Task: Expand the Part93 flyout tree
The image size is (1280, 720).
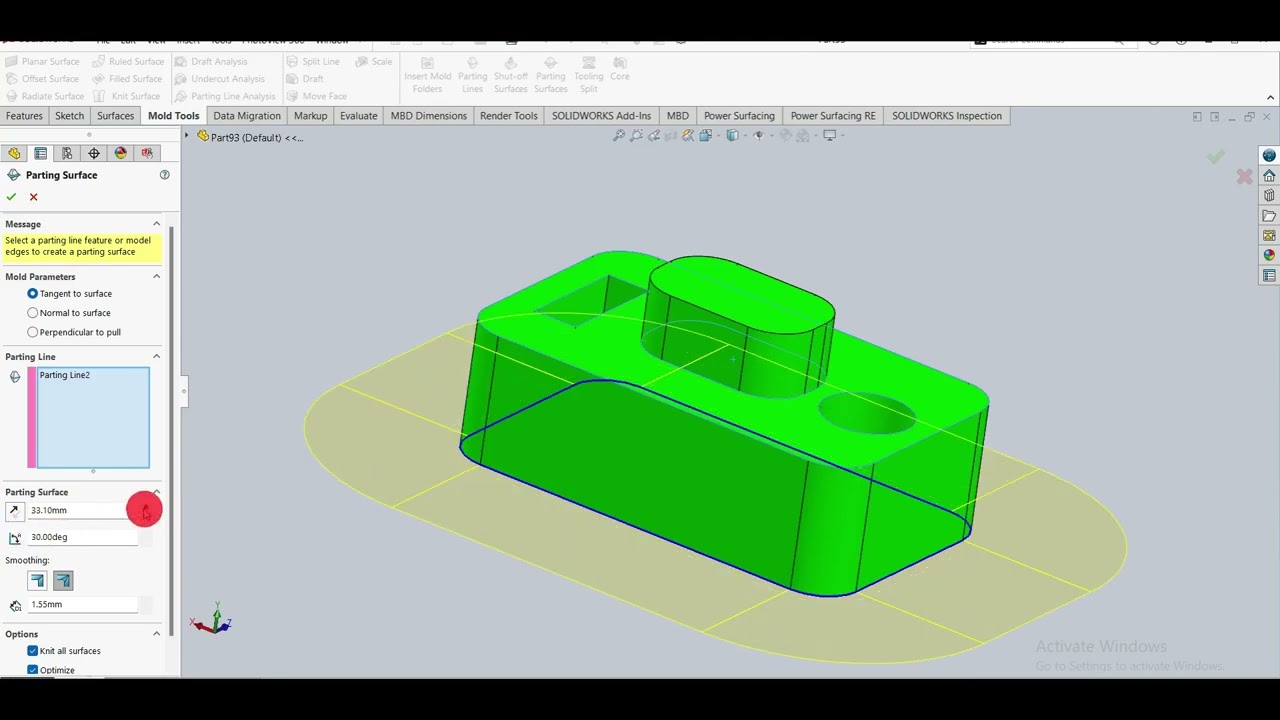Action: [x=187, y=137]
